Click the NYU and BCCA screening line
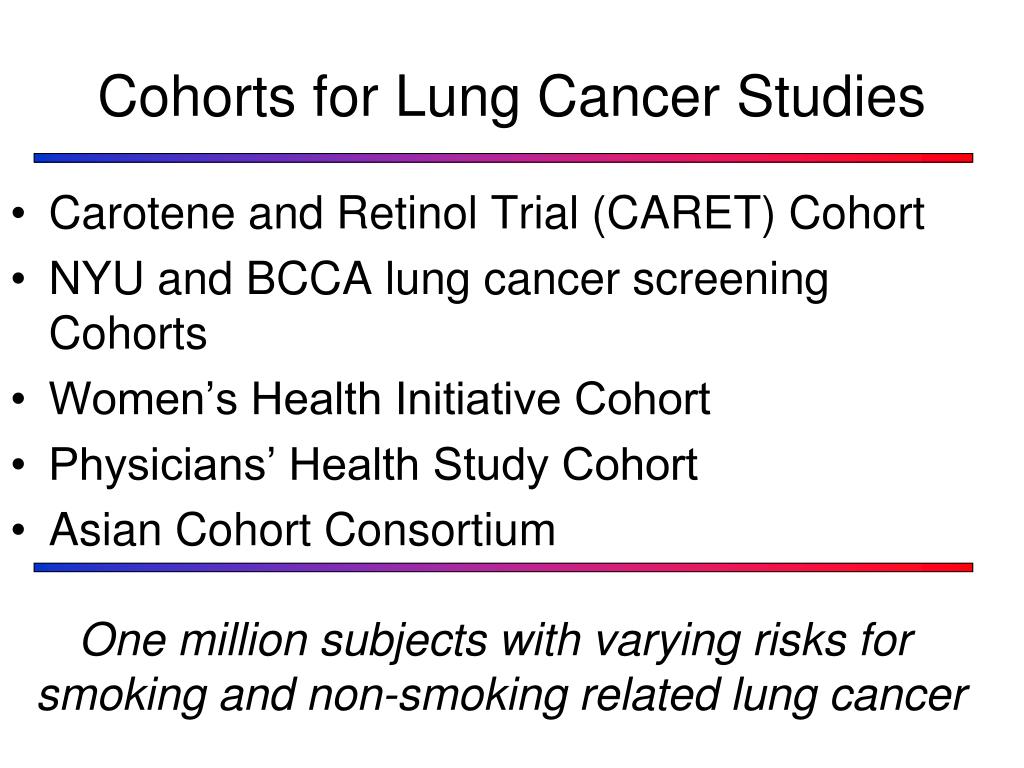1024x768 pixels. click(x=439, y=281)
